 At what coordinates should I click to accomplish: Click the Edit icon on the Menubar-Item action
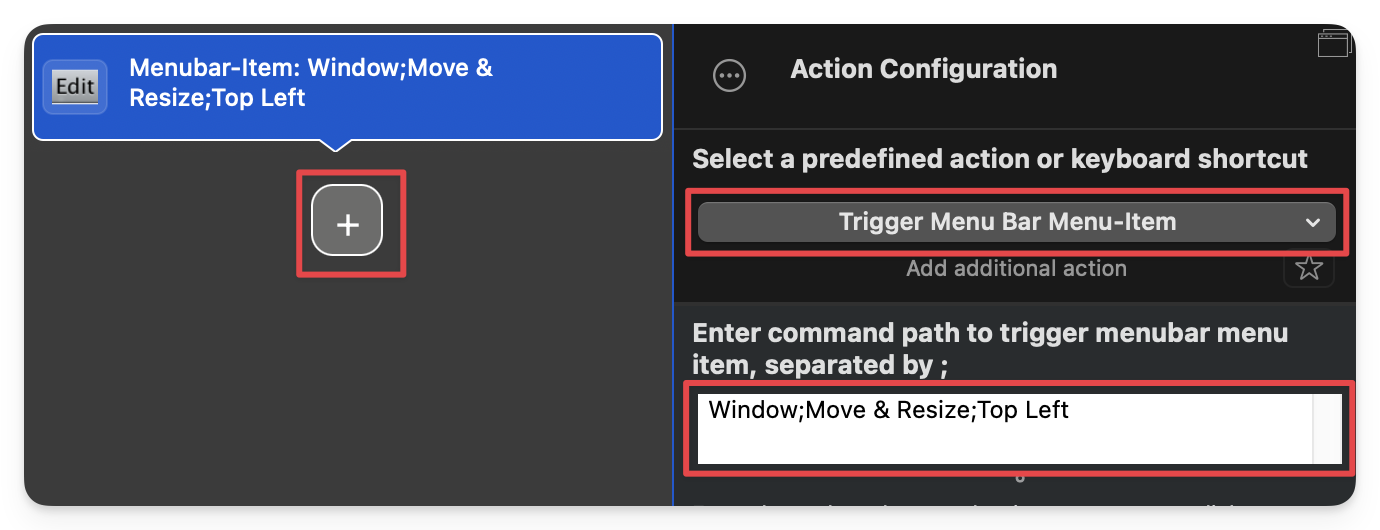click(75, 86)
